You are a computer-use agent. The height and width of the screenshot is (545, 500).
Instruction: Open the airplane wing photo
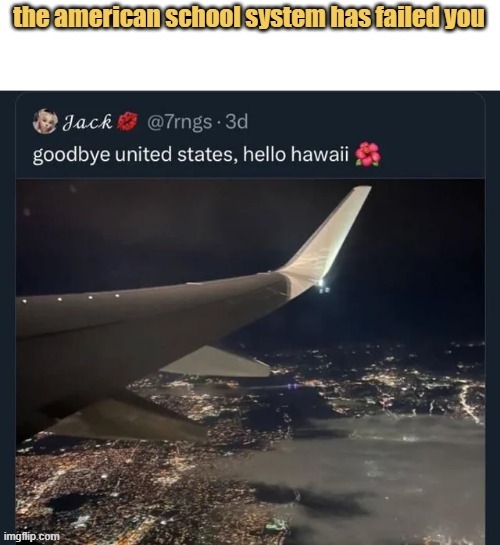click(250, 361)
